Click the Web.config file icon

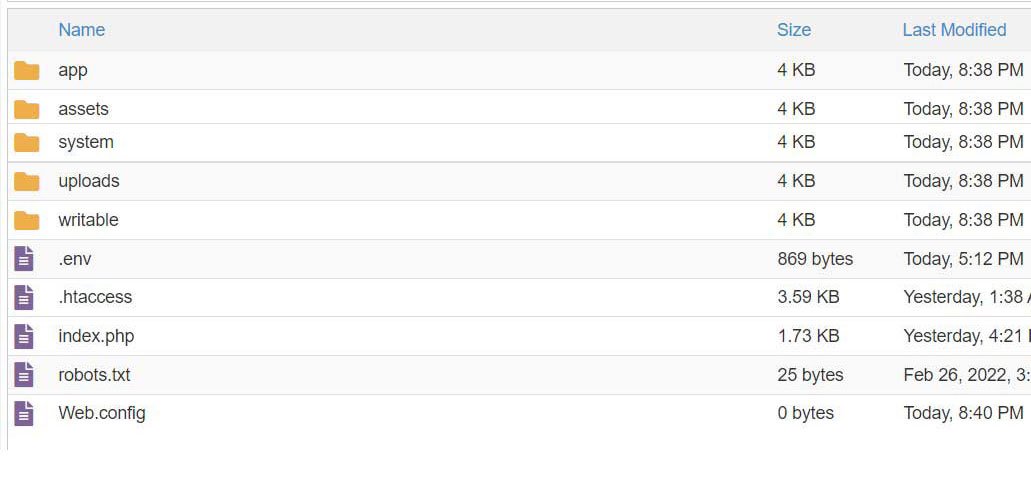(25, 413)
